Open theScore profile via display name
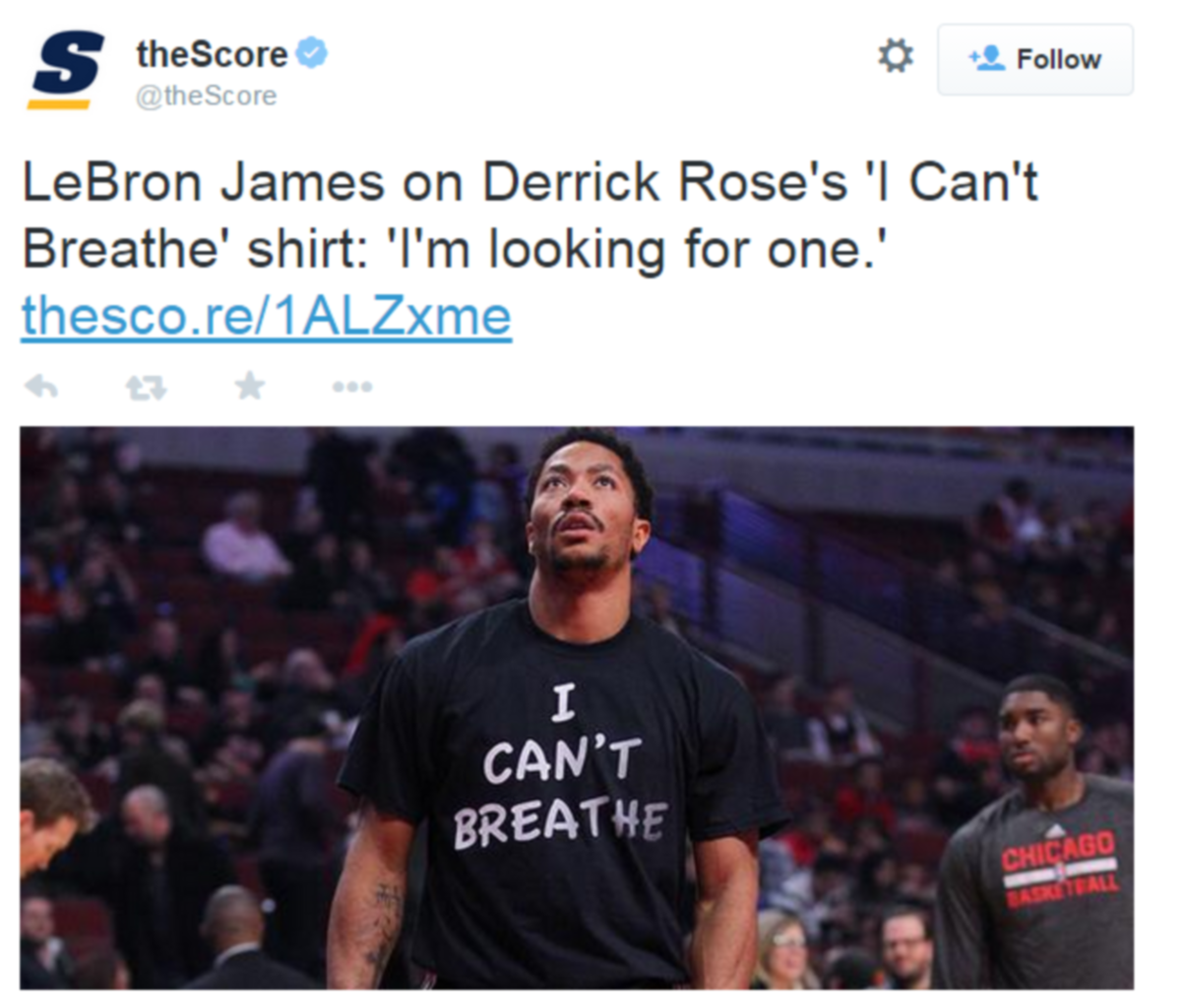The image size is (1181, 1008). [212, 54]
